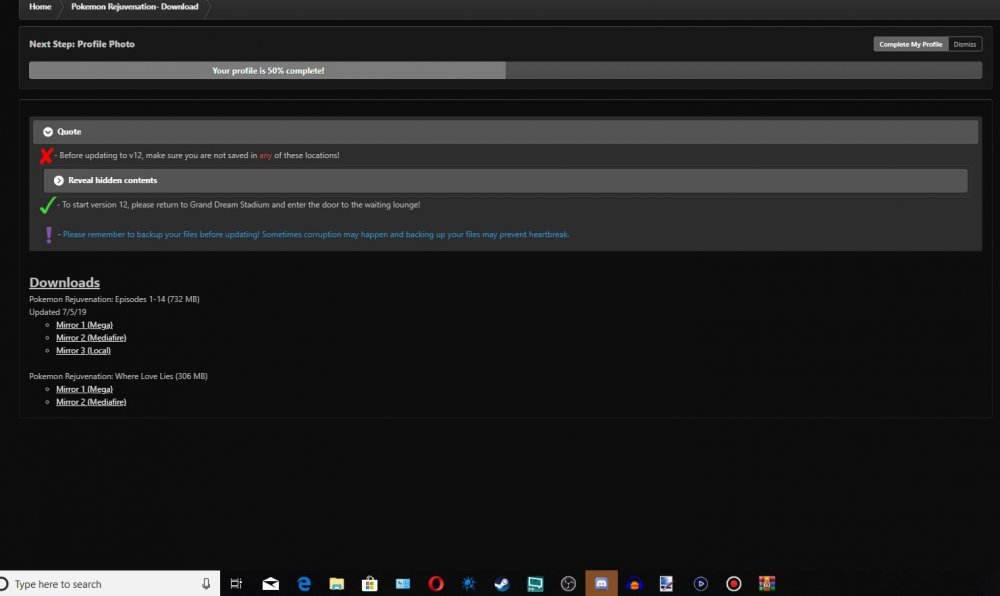Screen dimensions: 1000x596
Task: Click the microphone icon in search box
Action: 206,584
